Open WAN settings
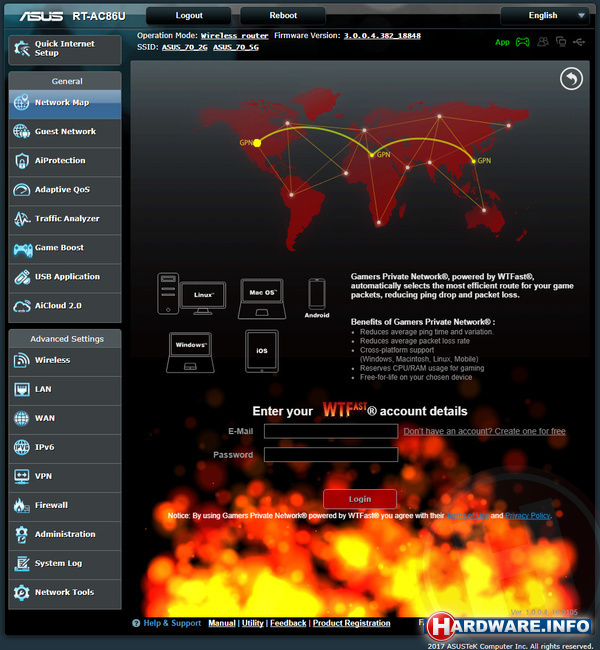The image size is (600, 650). click(65, 419)
